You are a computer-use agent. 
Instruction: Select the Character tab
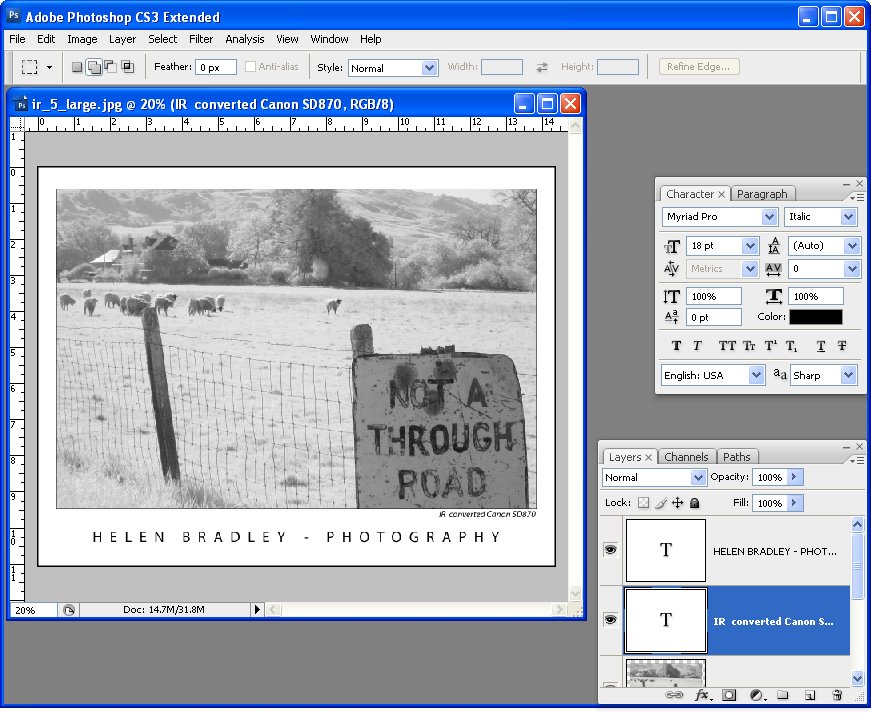[x=690, y=194]
